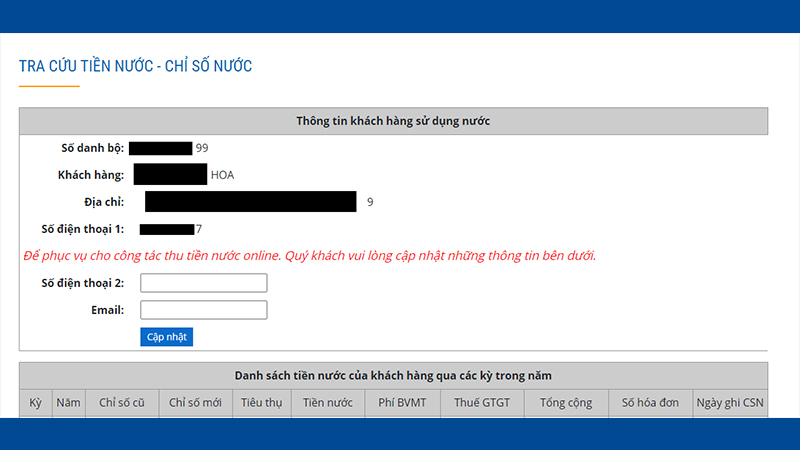Select the Ngày ghi CSN column header
This screenshot has height=450, width=800.
coord(730,403)
